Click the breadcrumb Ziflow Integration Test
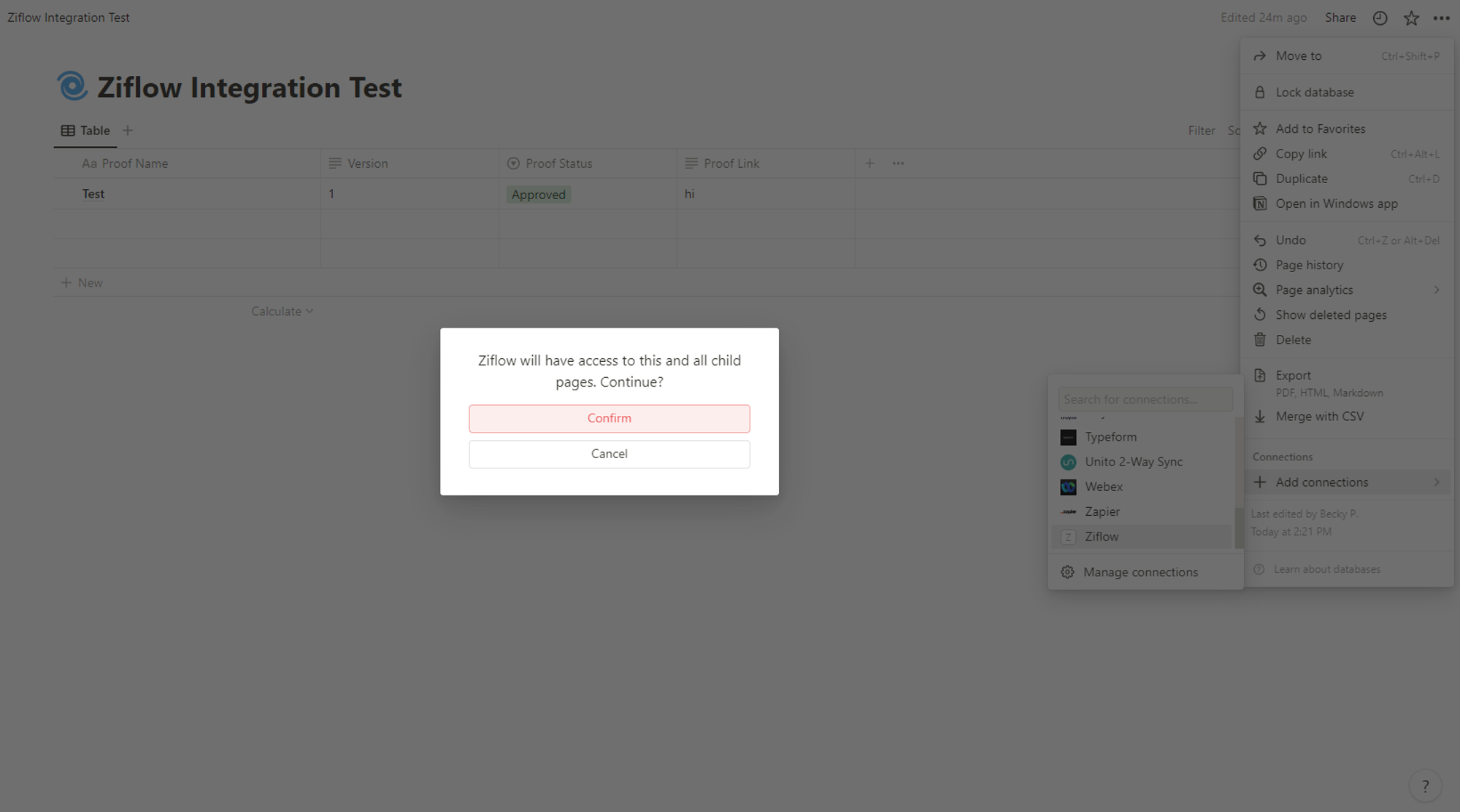The image size is (1460, 812). tap(68, 18)
